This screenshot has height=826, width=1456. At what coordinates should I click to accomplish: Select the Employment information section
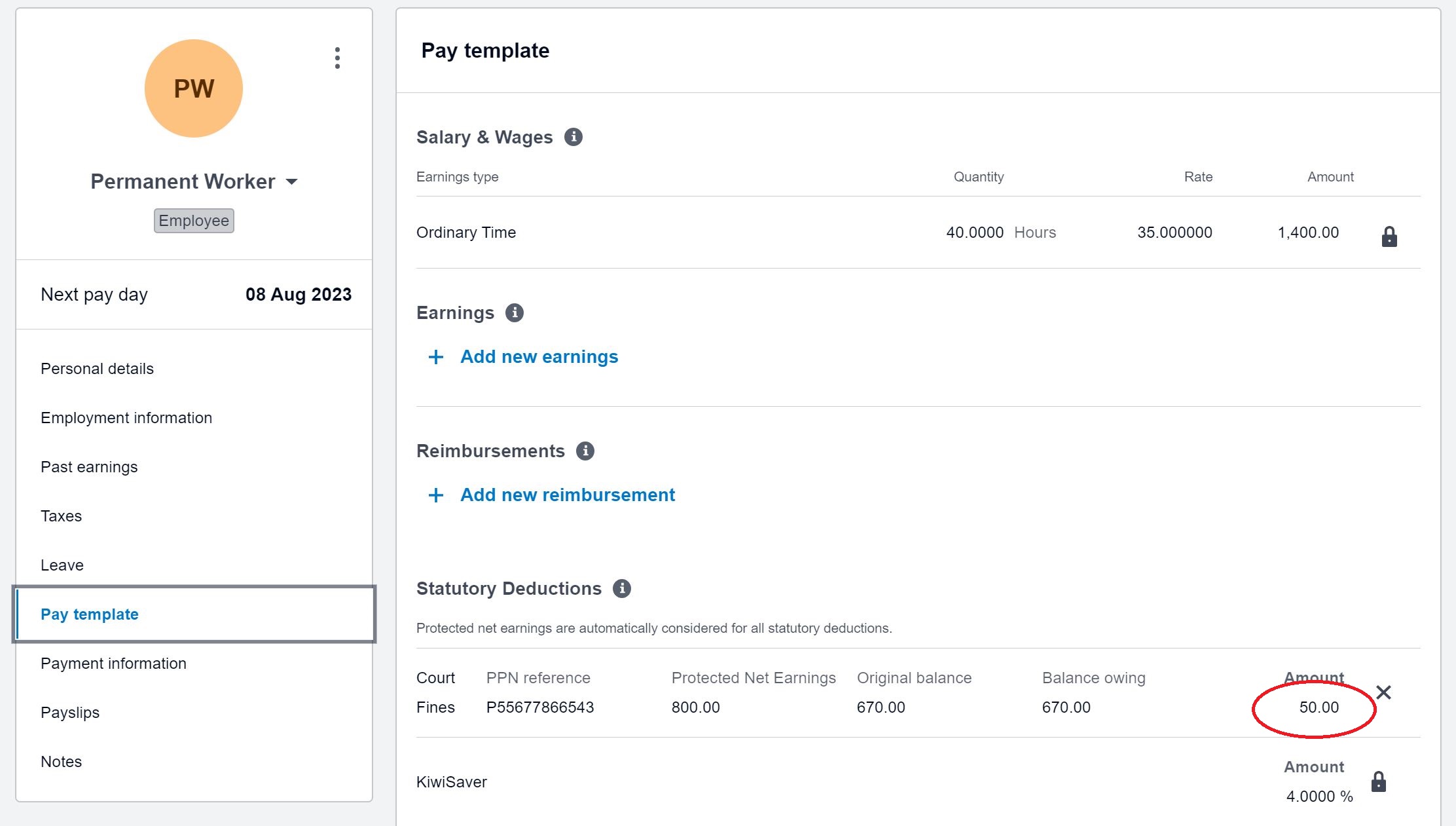(126, 417)
